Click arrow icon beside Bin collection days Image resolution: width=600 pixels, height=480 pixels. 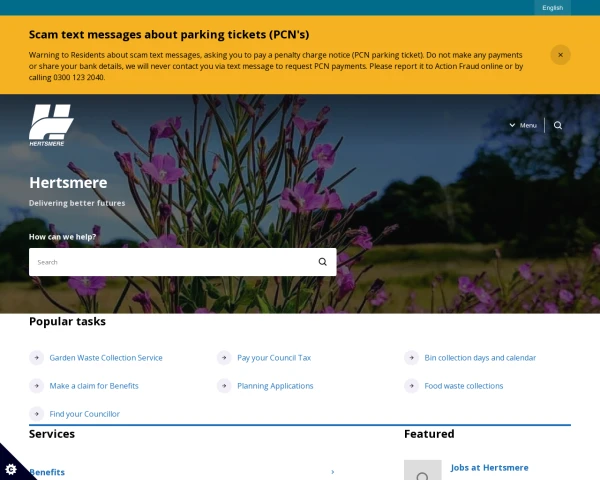(x=412, y=358)
